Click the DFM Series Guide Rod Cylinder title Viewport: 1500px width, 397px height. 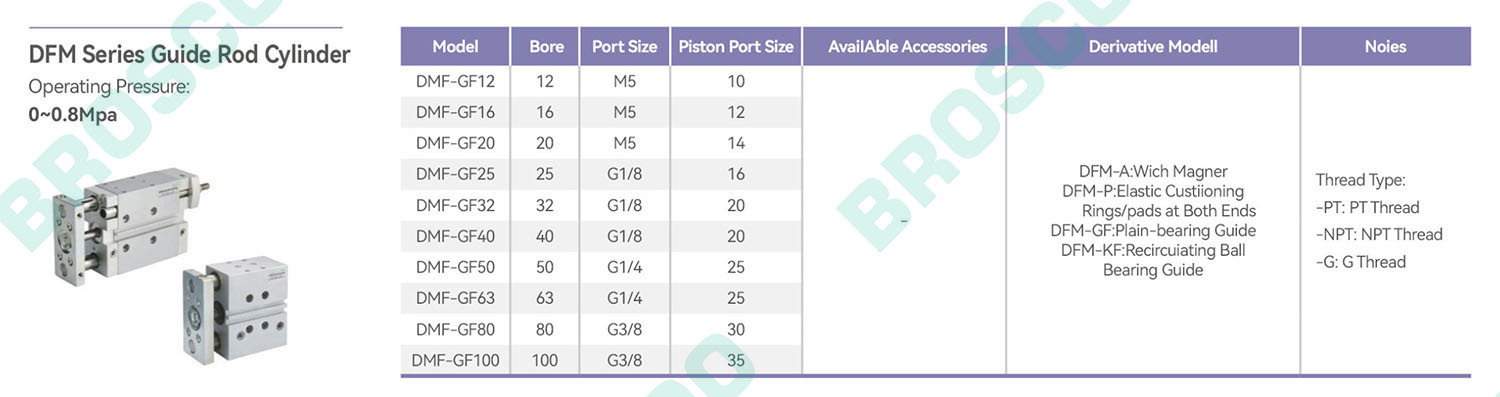[190, 54]
